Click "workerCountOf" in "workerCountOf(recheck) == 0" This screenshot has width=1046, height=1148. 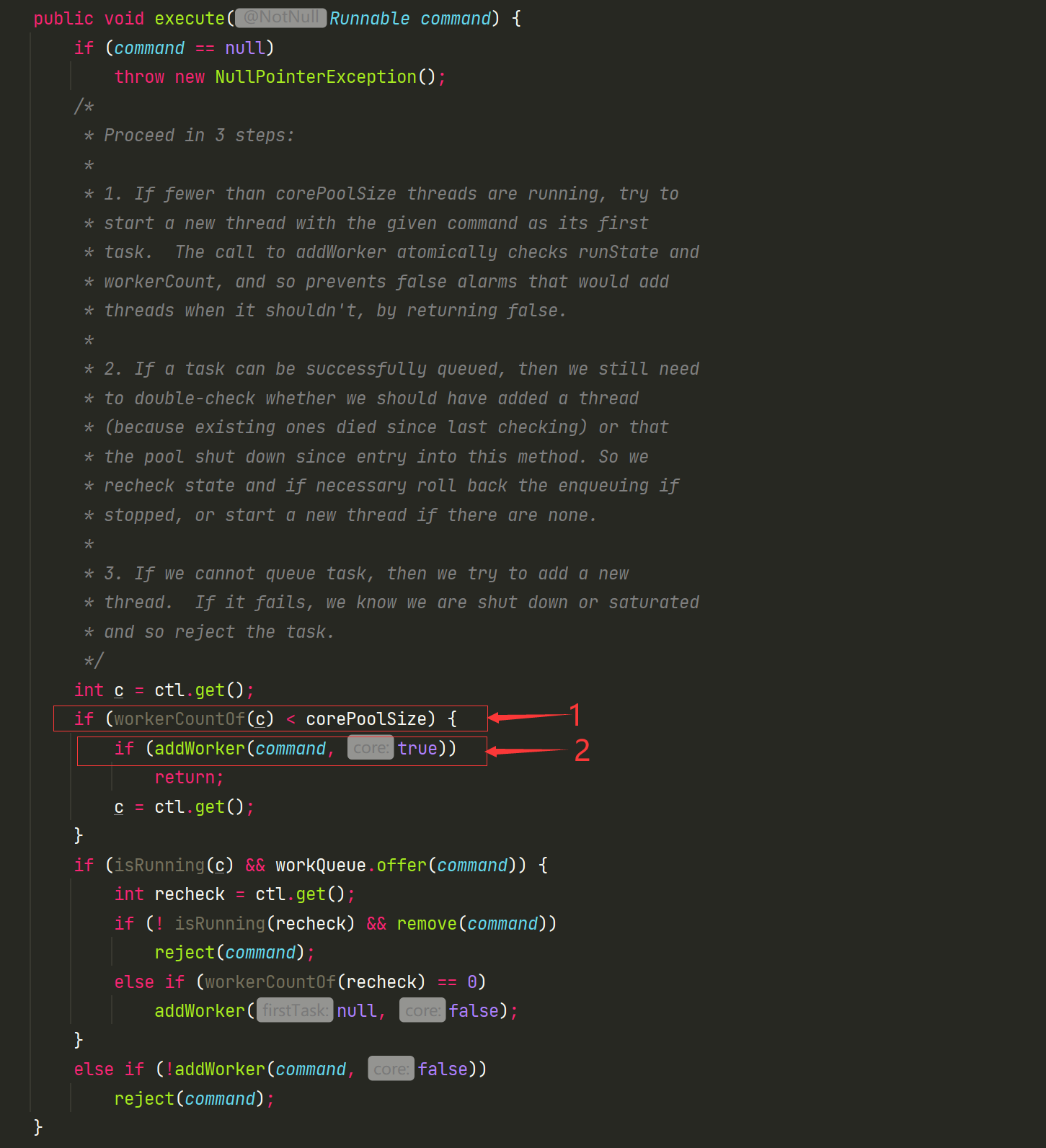tap(270, 982)
